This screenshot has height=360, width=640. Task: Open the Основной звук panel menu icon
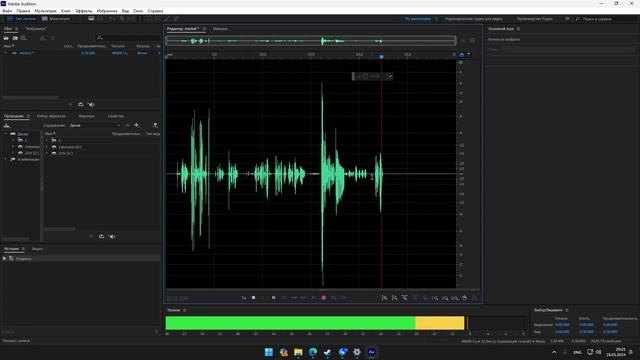click(518, 29)
